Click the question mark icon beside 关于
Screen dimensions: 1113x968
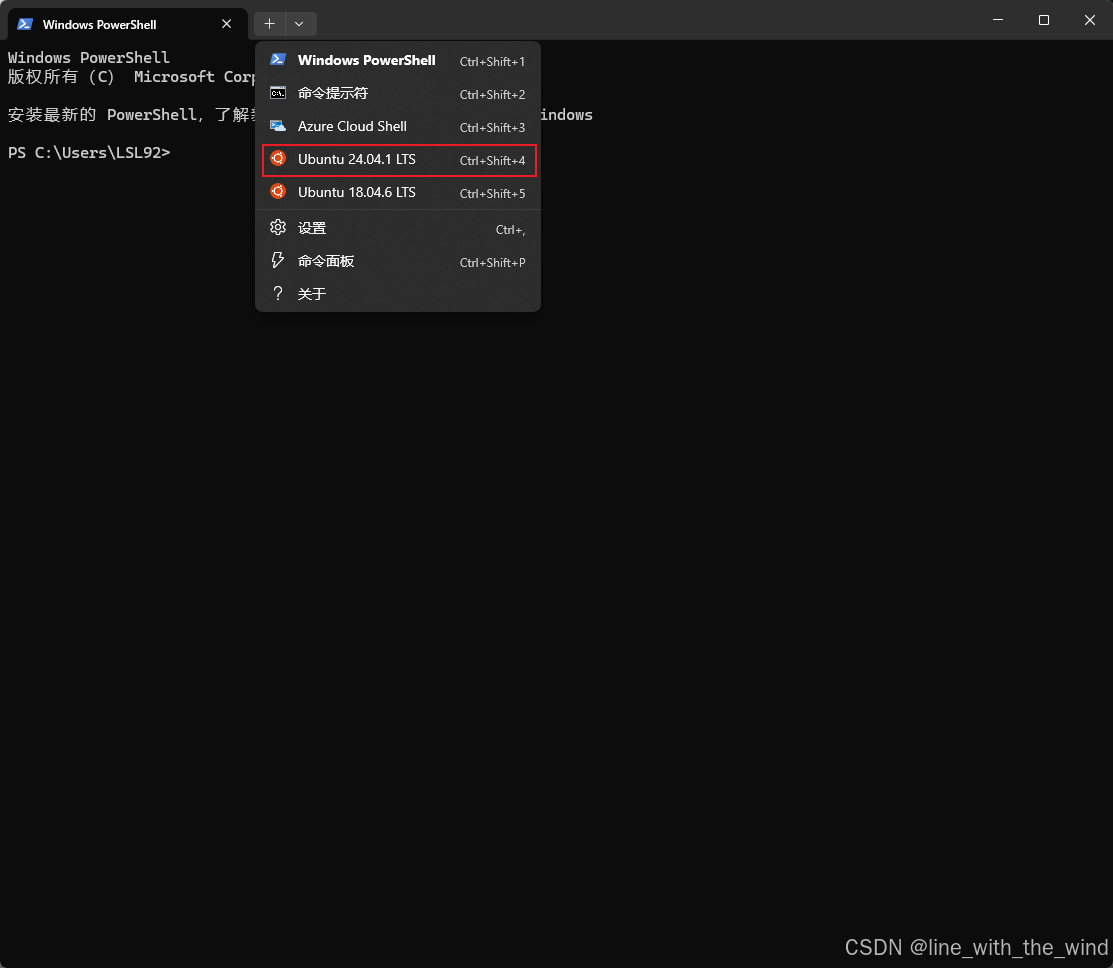click(278, 293)
